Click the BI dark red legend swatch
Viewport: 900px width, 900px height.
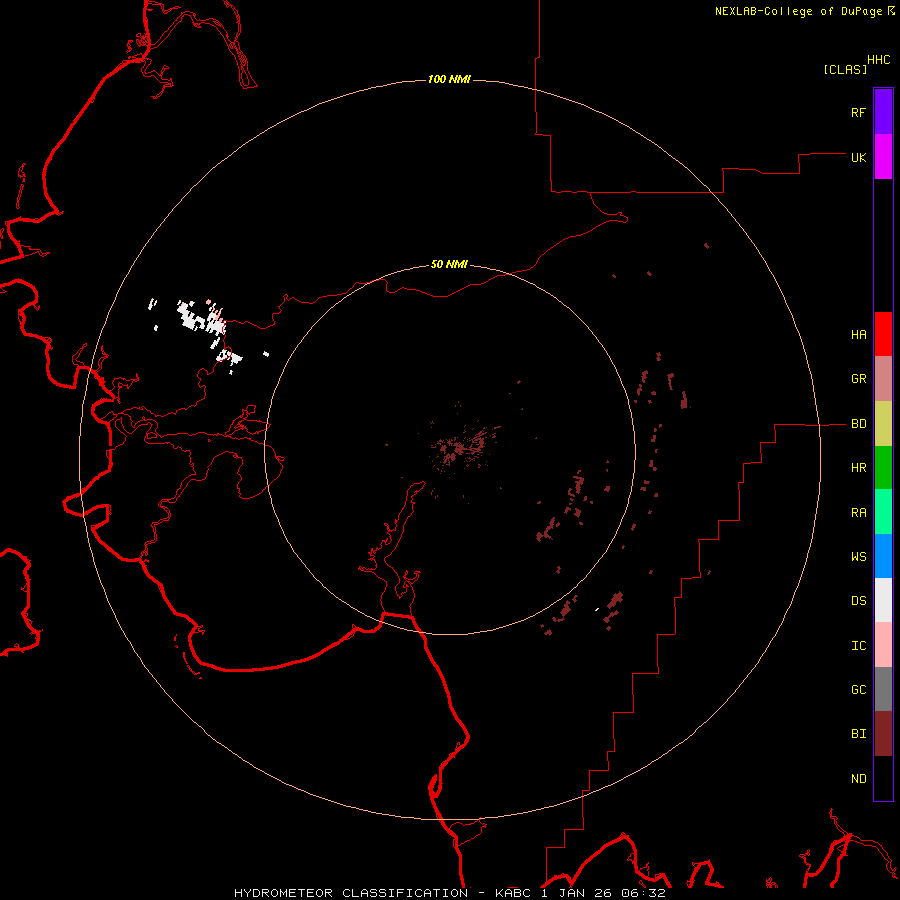click(883, 734)
